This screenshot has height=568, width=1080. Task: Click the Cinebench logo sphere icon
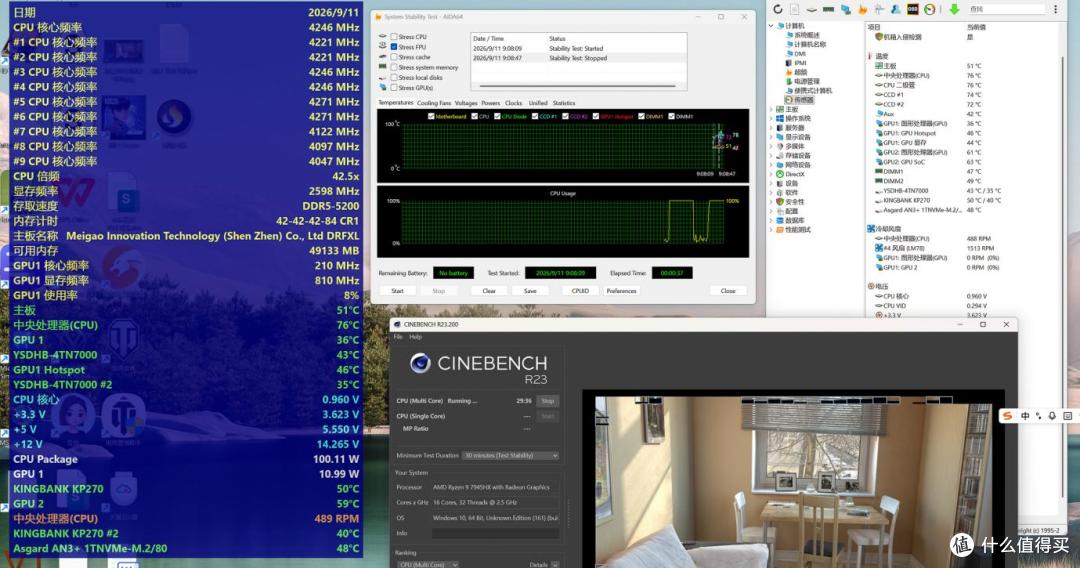click(x=420, y=363)
